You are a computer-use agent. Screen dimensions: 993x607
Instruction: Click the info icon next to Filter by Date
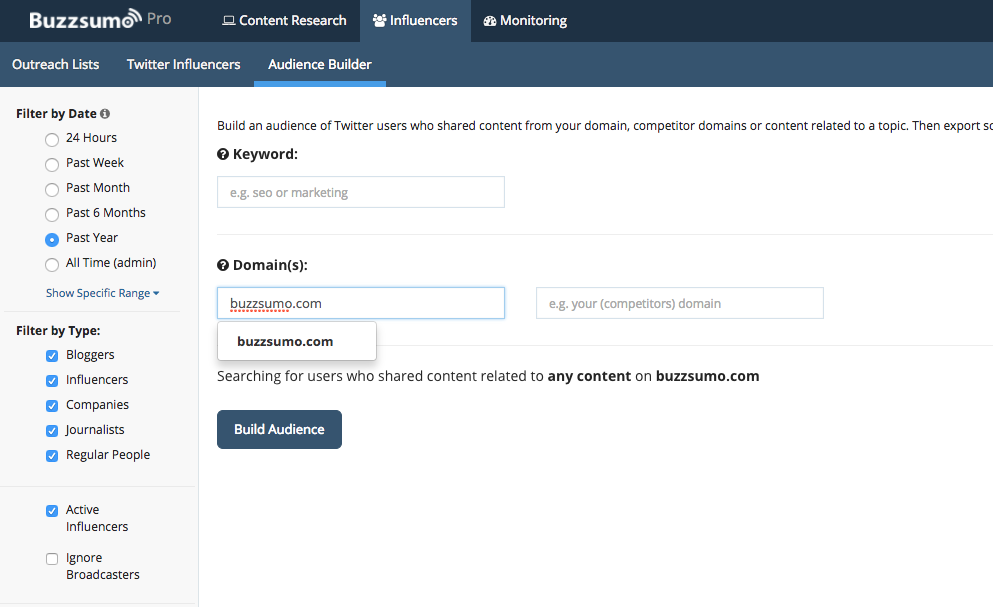105,114
